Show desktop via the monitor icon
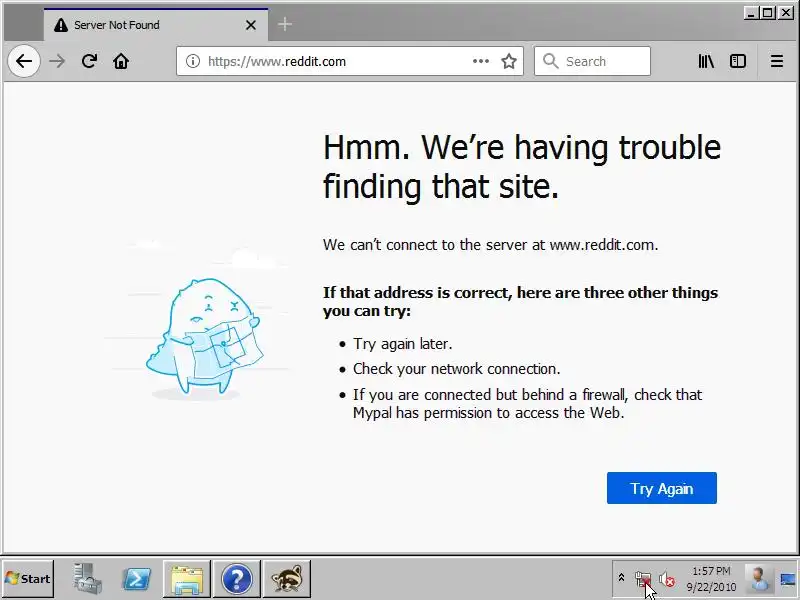Screen dimensions: 800x600 click(x=788, y=579)
